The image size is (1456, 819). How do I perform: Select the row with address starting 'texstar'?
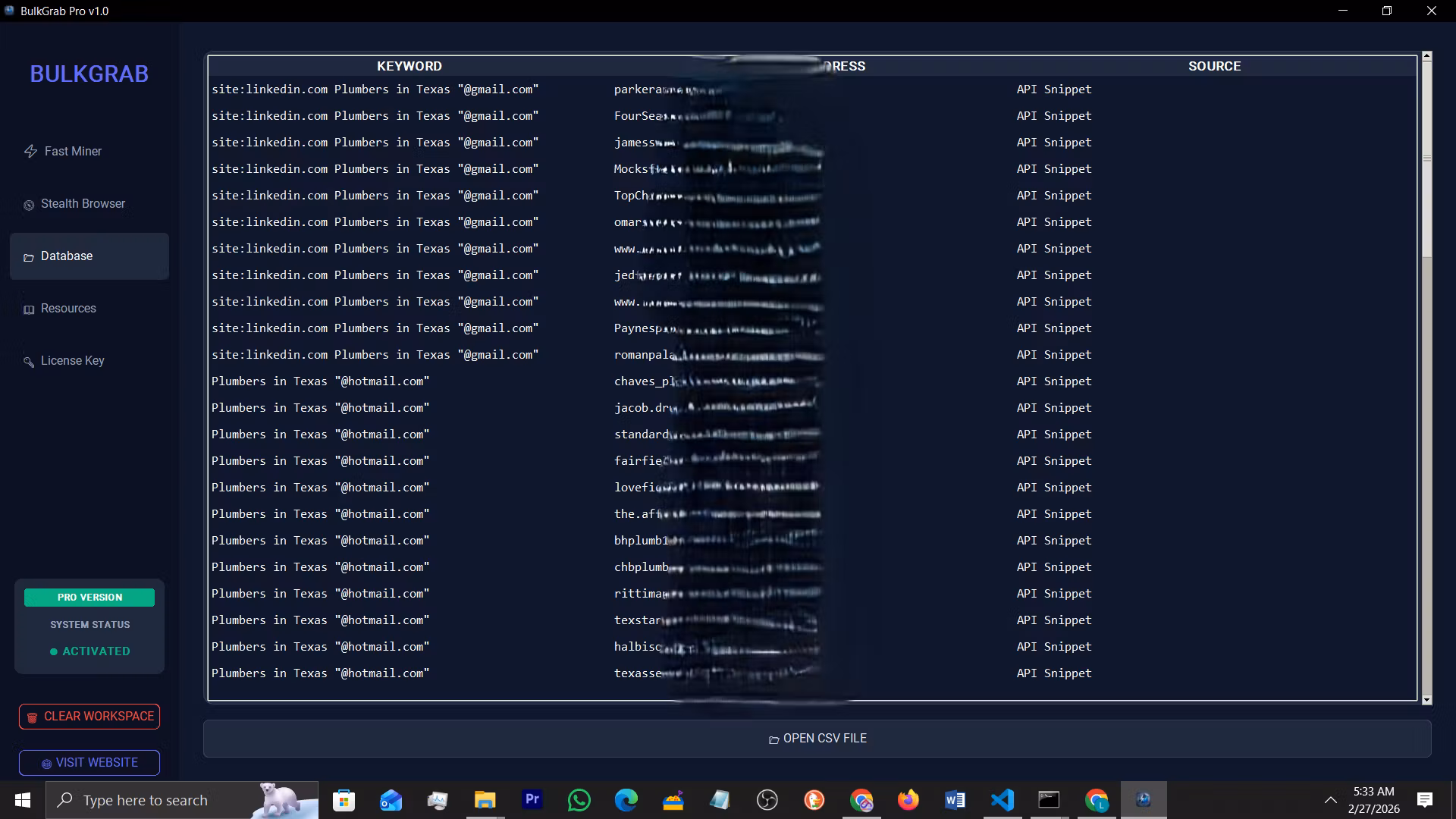tap(812, 620)
